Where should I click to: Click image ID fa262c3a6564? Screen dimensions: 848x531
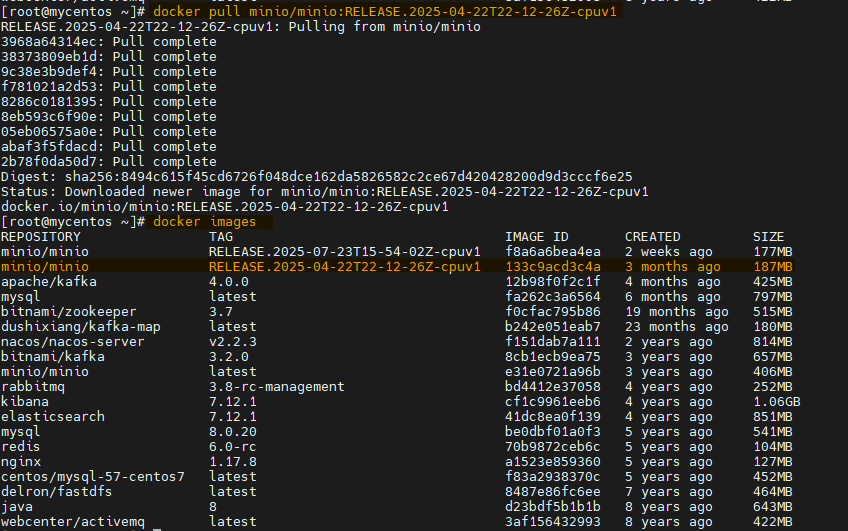553,297
